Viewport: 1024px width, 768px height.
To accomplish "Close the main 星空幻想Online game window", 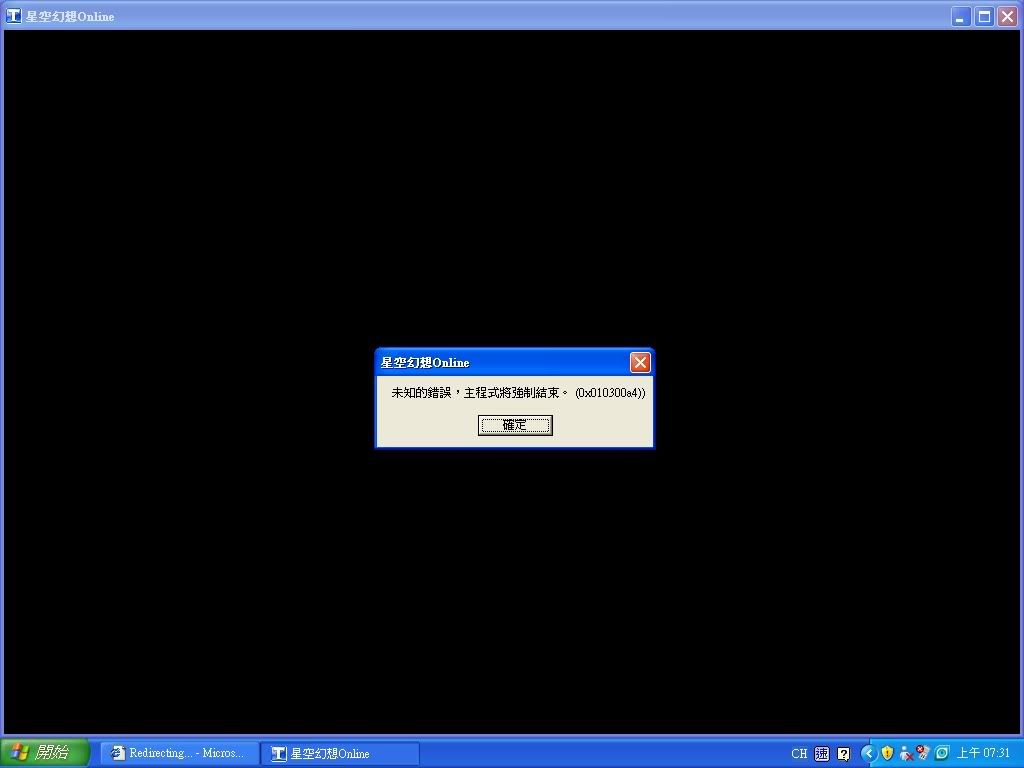I will tap(1007, 16).
